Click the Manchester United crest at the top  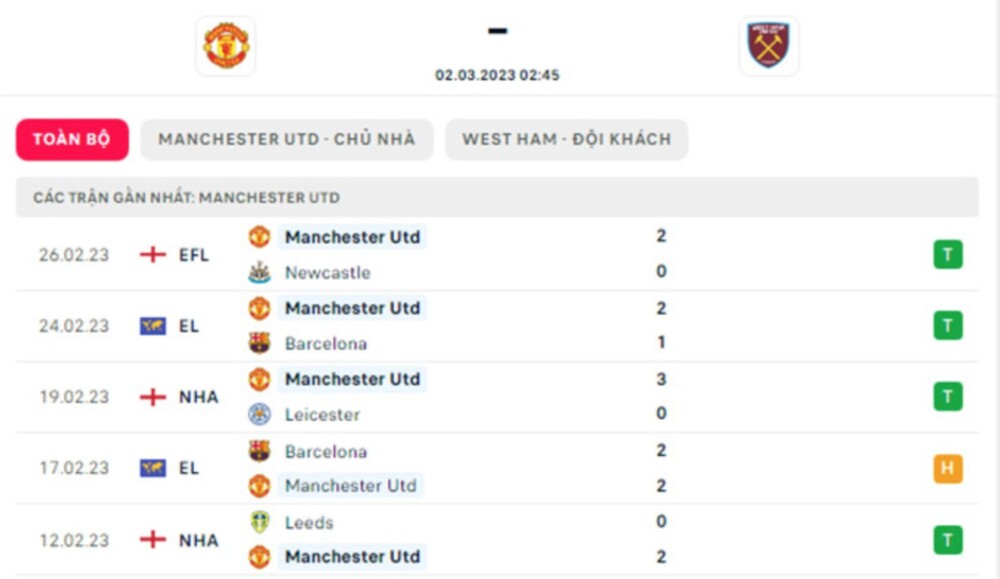pyautogui.click(x=225, y=46)
